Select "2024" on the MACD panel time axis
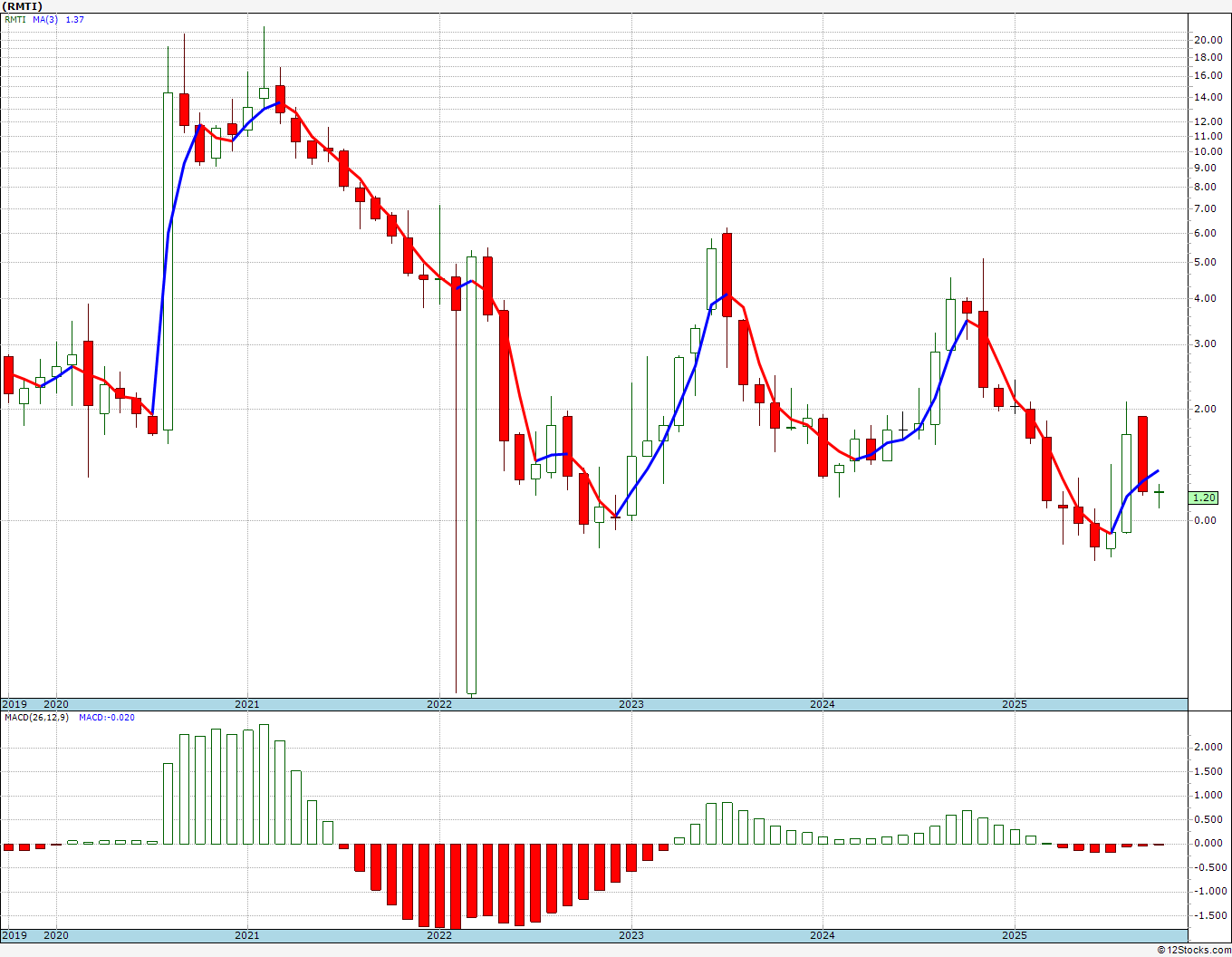This screenshot has height=957, width=1232. tap(823, 935)
